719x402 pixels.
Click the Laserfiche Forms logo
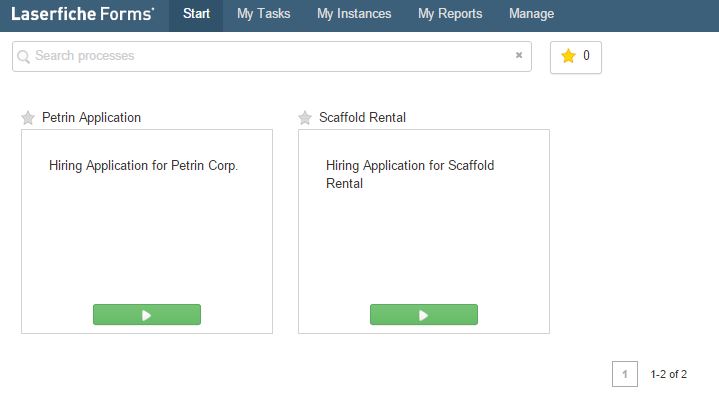tap(82, 14)
